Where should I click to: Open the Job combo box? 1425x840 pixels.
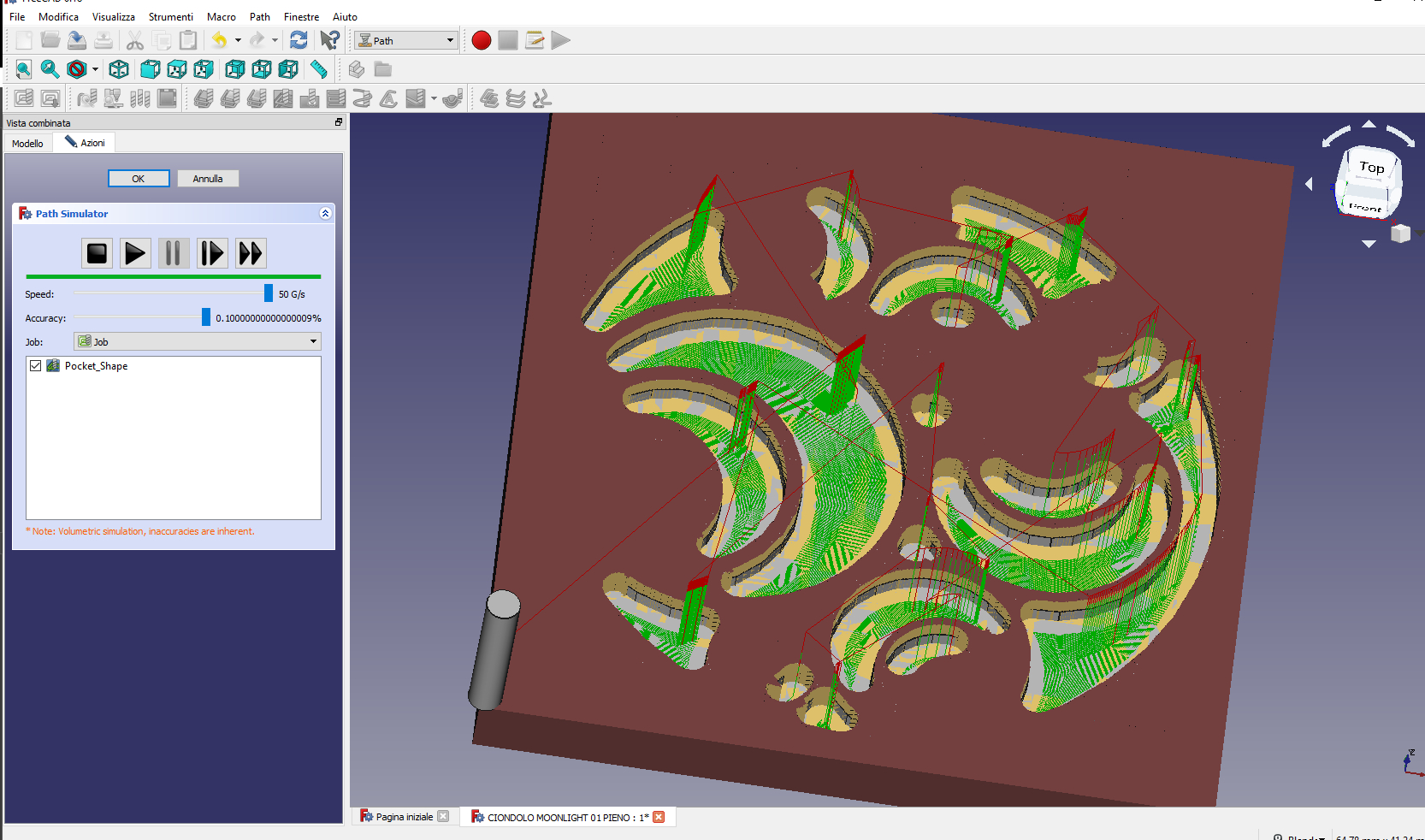(x=198, y=341)
